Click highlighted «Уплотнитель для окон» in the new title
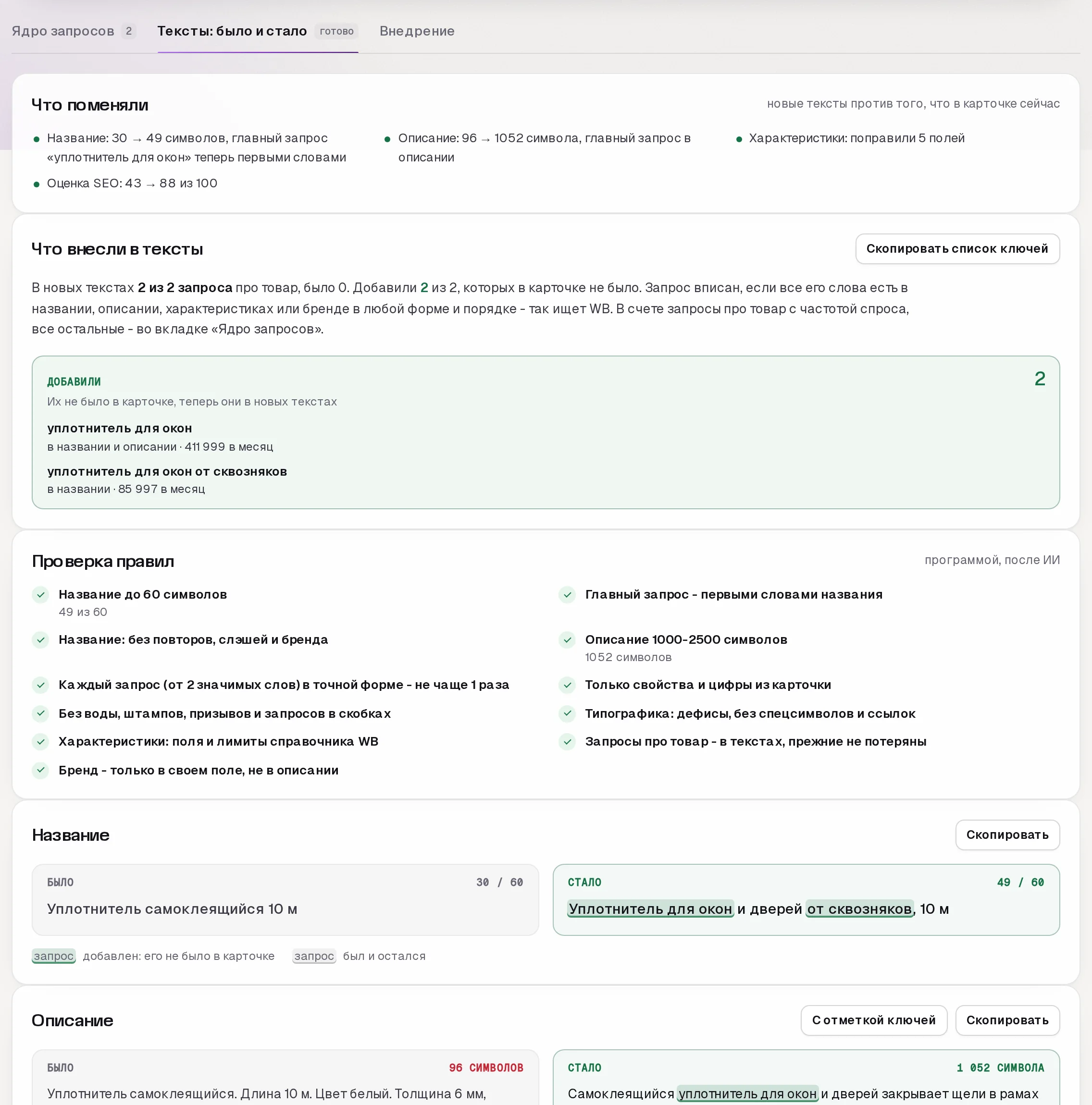This screenshot has width=1092, height=1105. point(650,909)
